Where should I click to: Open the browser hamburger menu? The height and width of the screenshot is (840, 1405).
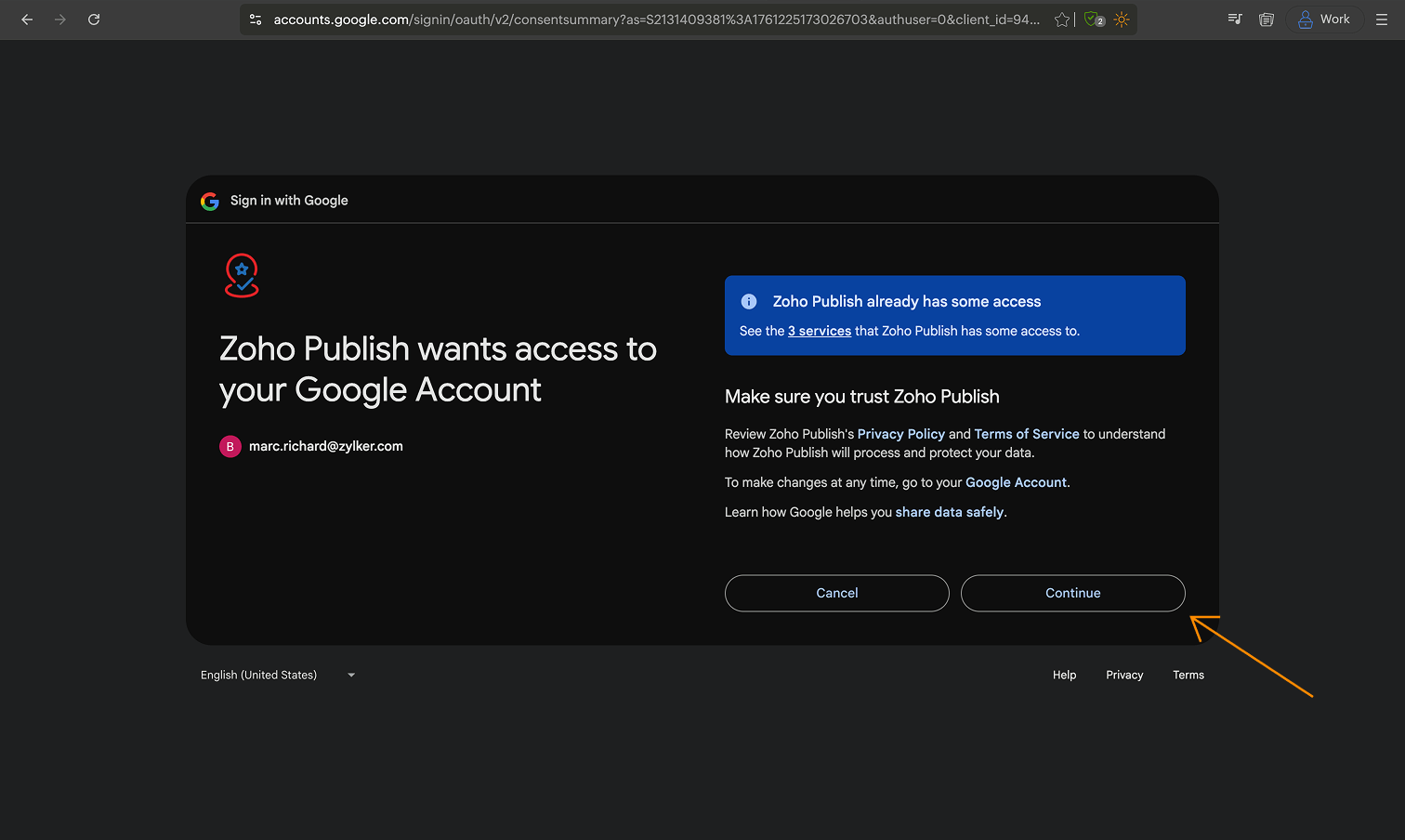point(1382,20)
